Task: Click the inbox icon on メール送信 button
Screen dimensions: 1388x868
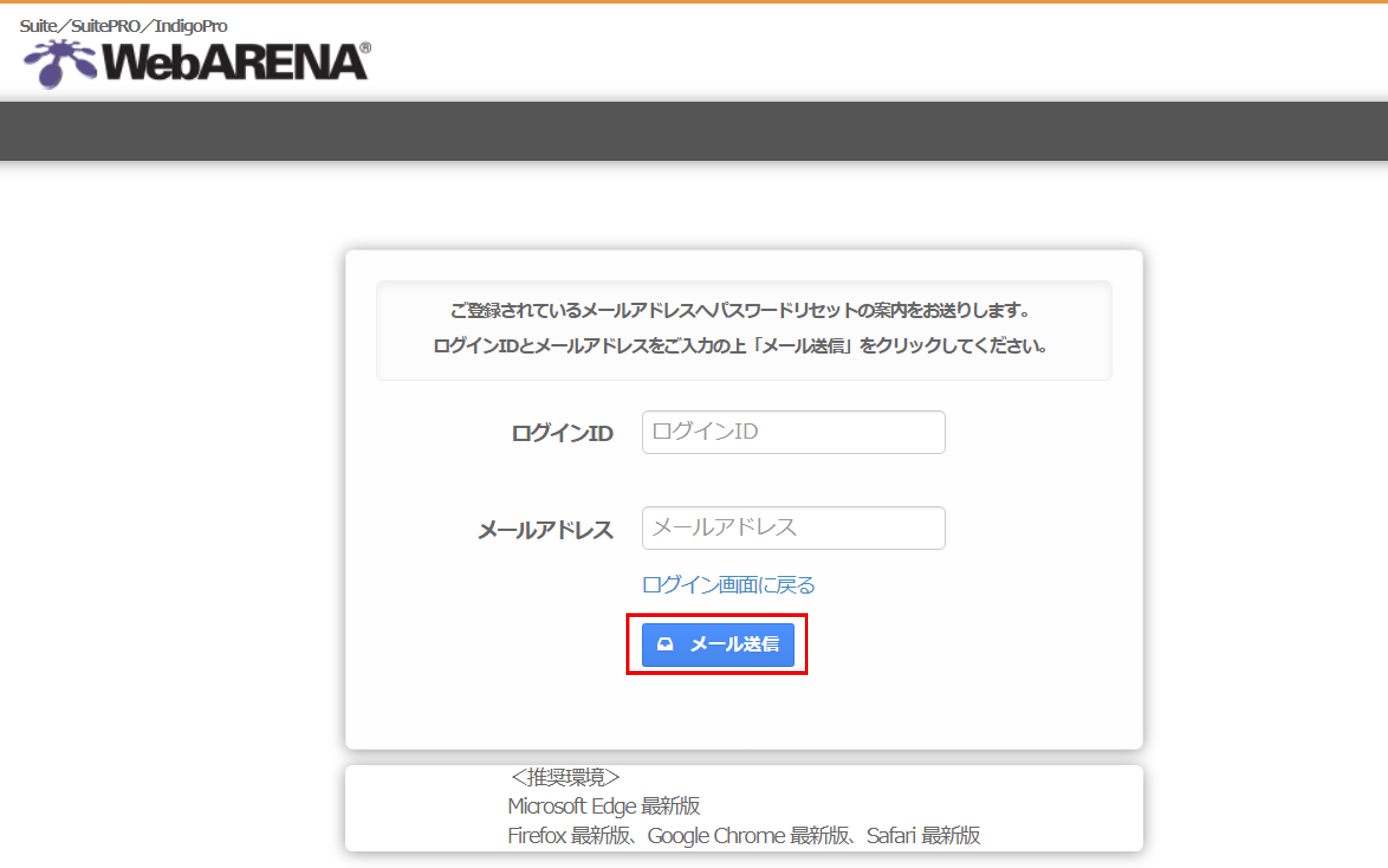Action: (665, 644)
